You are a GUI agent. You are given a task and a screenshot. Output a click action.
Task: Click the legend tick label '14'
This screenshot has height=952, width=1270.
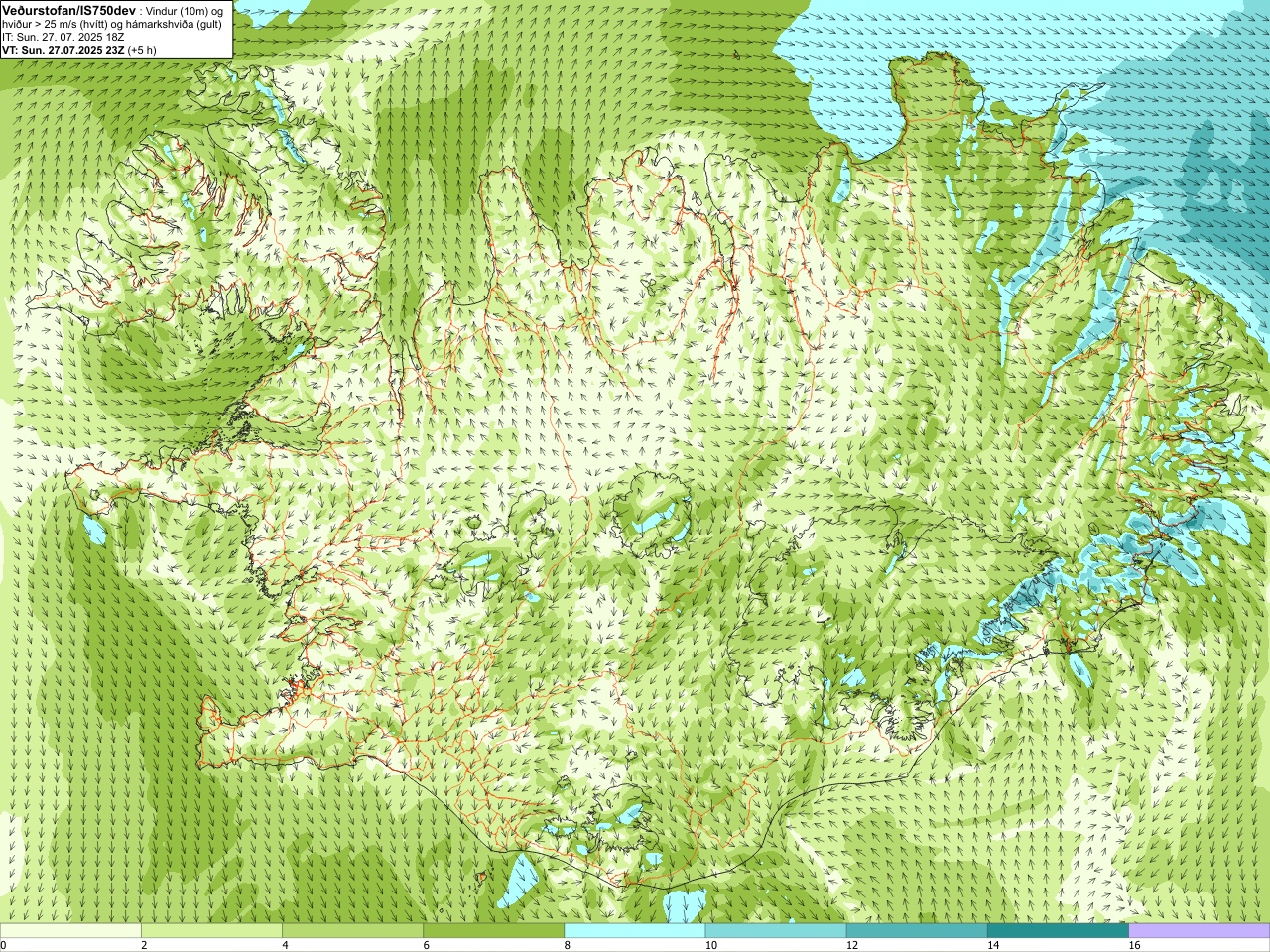tap(992, 945)
